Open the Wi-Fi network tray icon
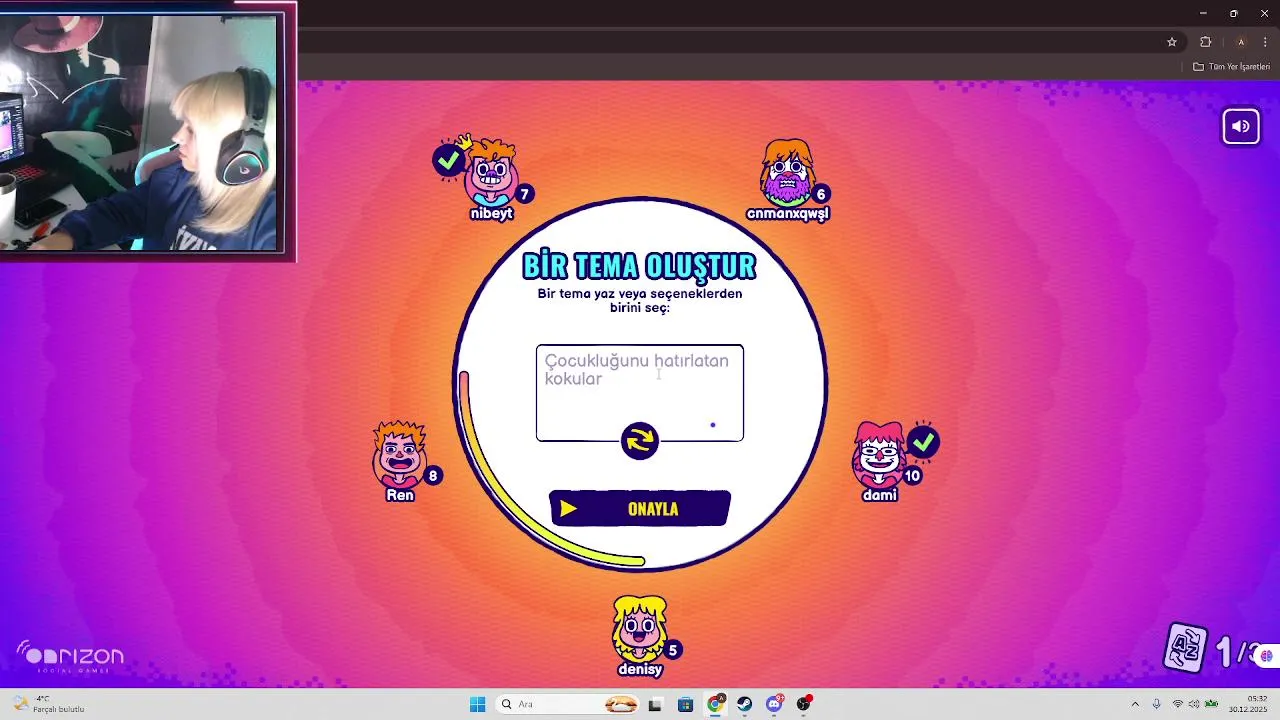The width and height of the screenshot is (1280, 720). pyautogui.click(x=1178, y=704)
